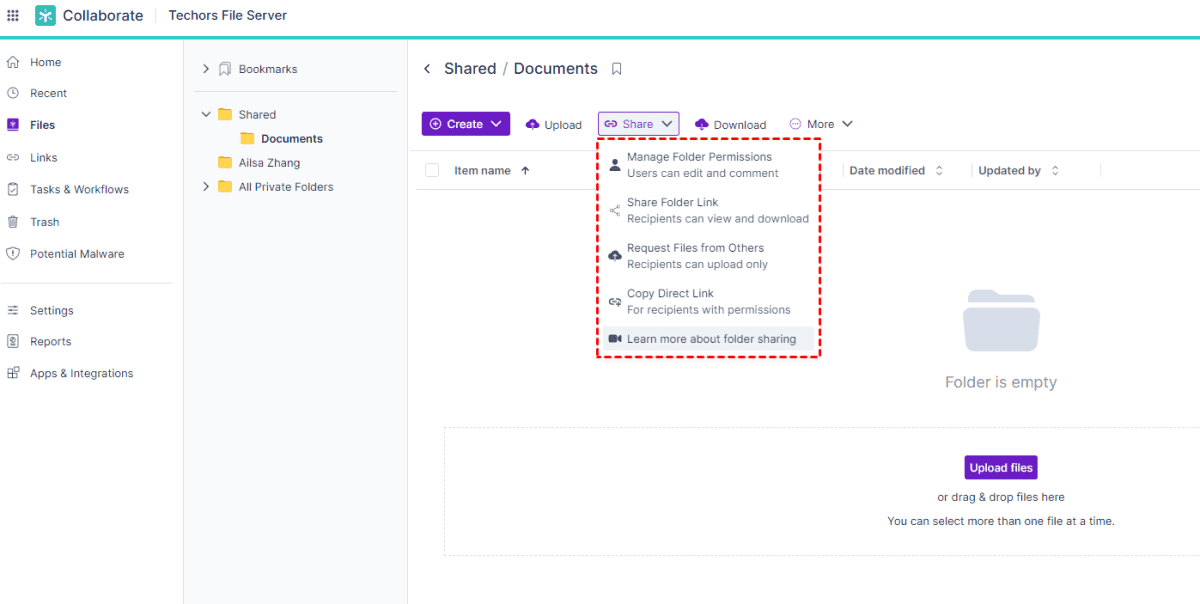Viewport: 1200px width, 604px height.
Task: Select the Ailsa Zhang folder label
Action: coord(269,162)
